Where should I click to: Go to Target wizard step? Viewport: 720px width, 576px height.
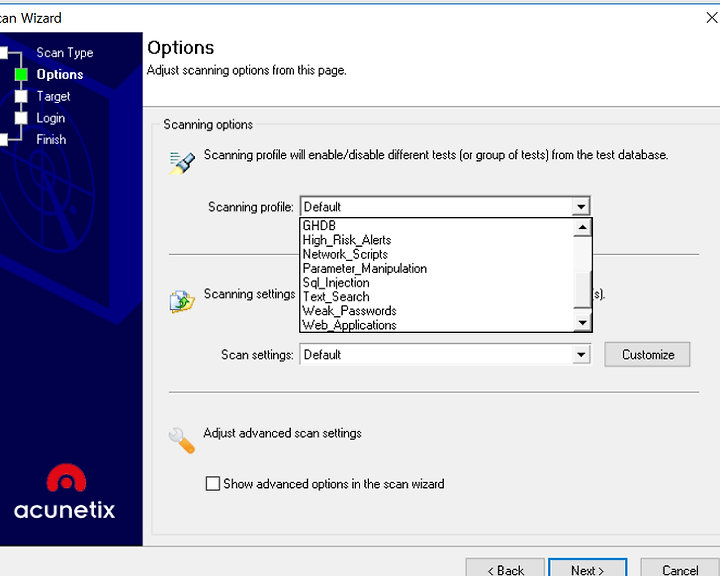coord(53,96)
